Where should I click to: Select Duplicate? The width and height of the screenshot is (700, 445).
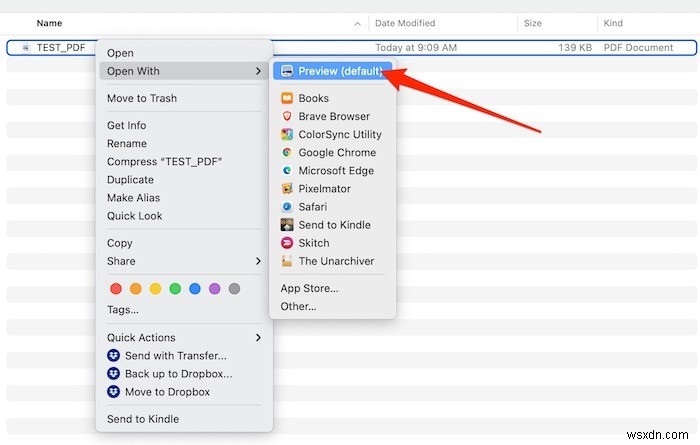130,179
